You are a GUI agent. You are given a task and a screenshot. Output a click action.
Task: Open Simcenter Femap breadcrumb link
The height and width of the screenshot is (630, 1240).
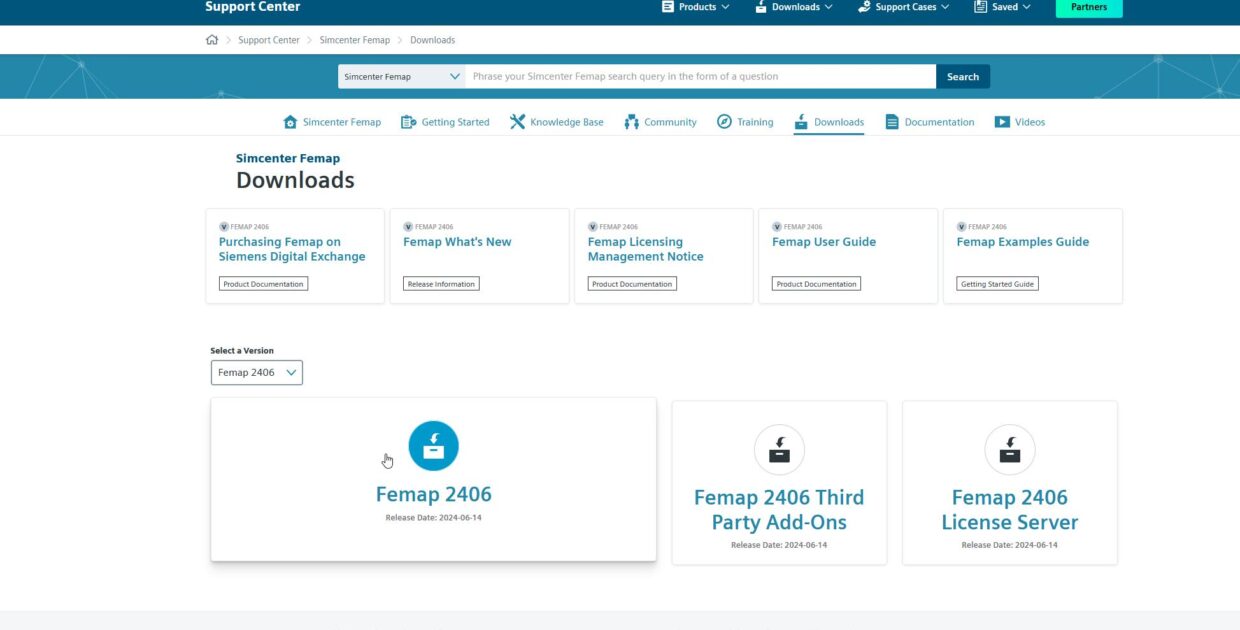[x=355, y=40]
